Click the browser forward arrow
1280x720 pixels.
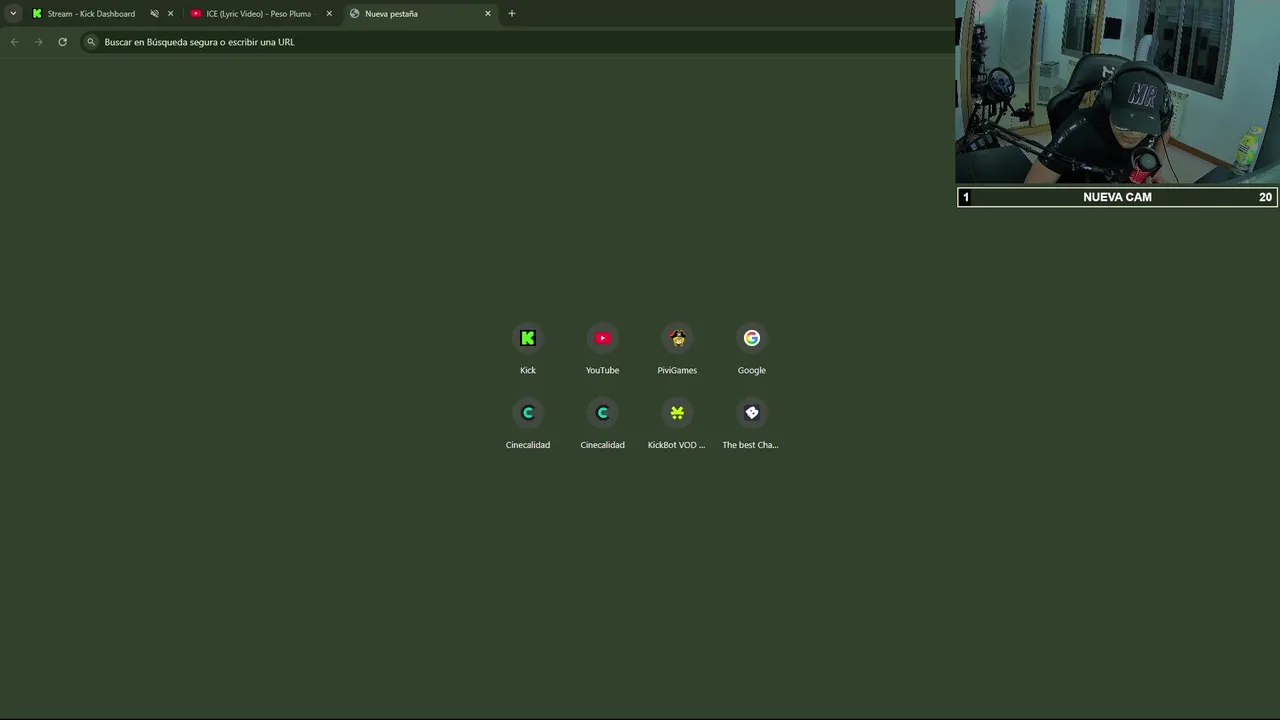tap(38, 42)
